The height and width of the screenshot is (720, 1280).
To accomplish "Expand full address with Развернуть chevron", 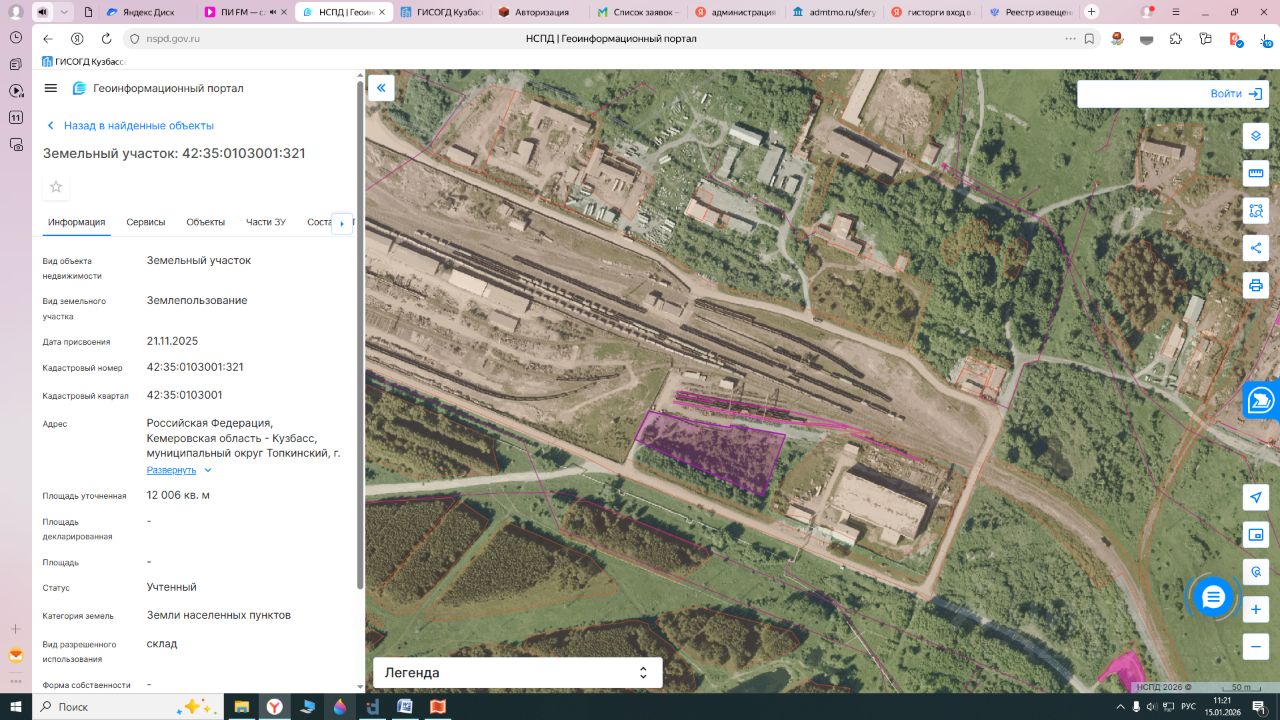I will (x=208, y=470).
